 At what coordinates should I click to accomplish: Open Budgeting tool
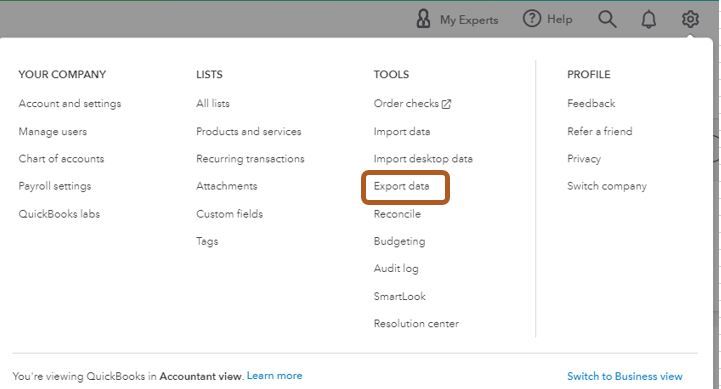click(x=399, y=241)
